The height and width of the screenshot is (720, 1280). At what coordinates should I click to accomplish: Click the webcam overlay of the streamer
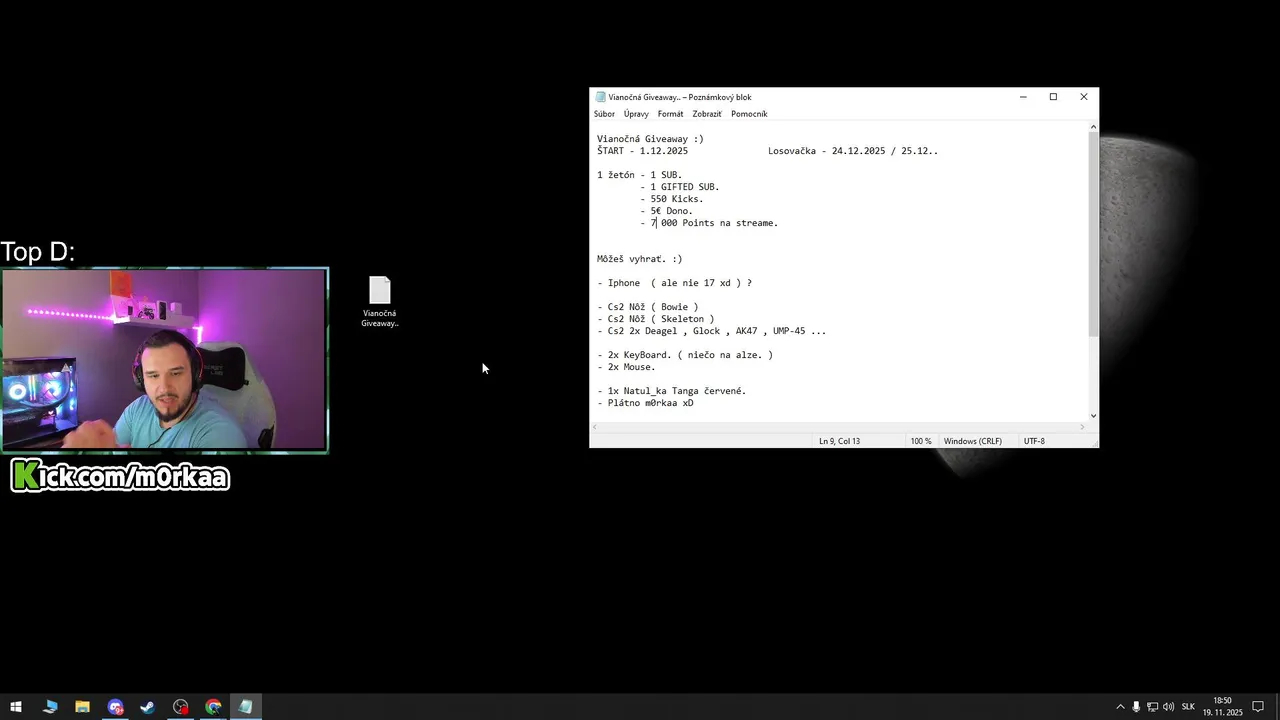coord(165,360)
